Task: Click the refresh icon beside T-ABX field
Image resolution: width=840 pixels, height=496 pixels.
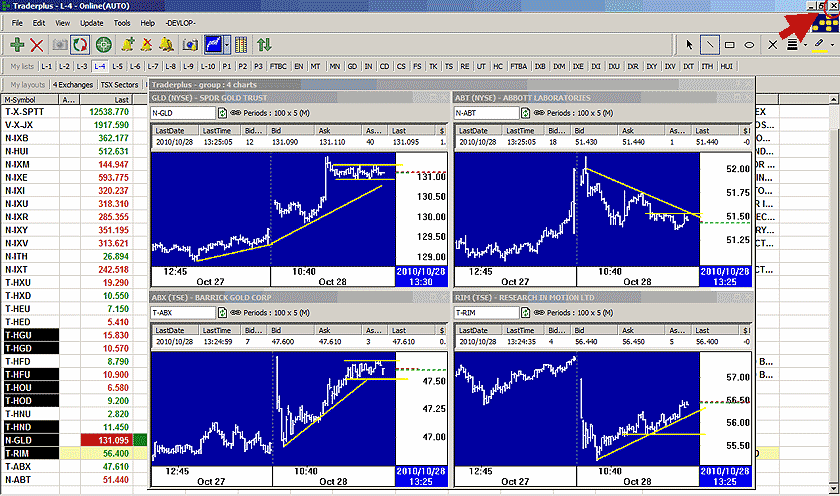Action: click(x=222, y=313)
